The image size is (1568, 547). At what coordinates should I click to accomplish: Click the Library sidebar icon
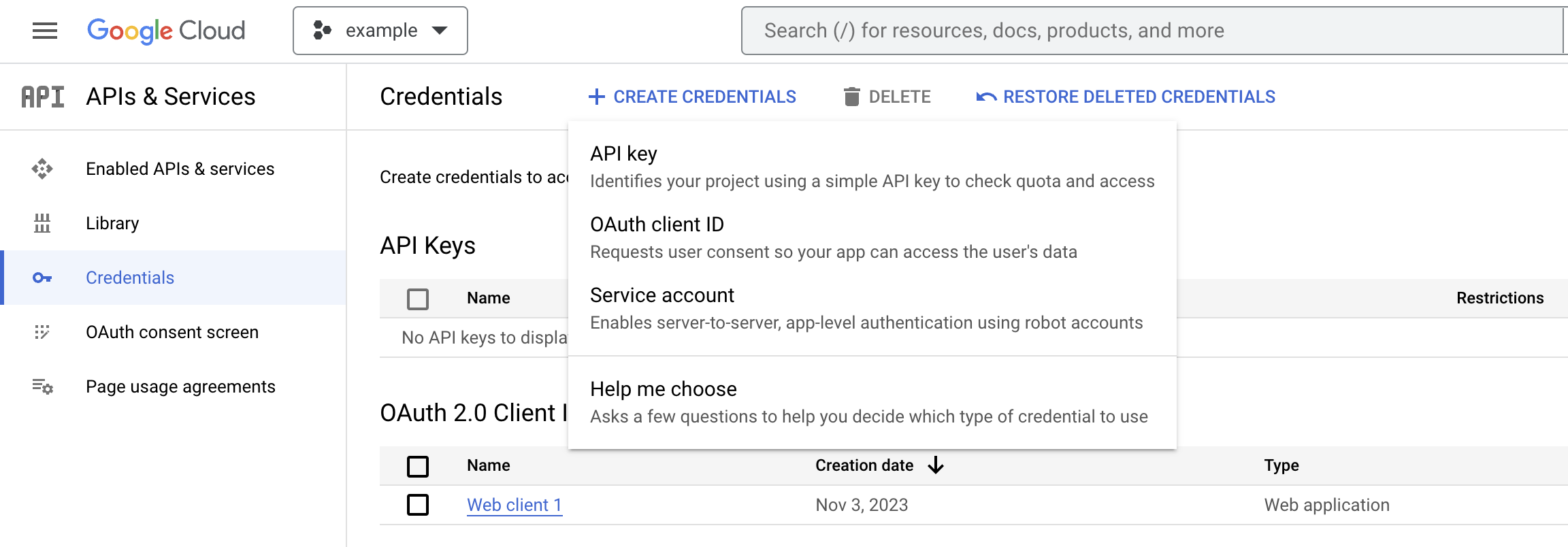point(42,223)
